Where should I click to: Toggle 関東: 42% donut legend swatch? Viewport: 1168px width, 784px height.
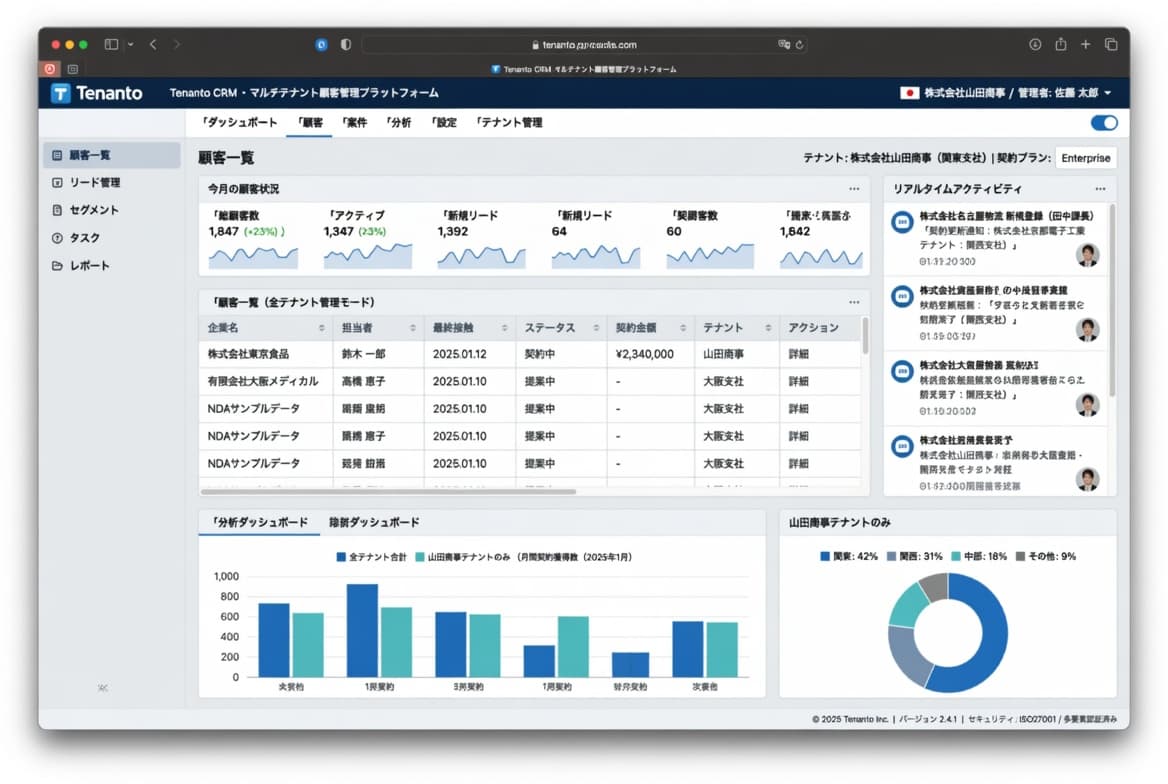[x=825, y=556]
